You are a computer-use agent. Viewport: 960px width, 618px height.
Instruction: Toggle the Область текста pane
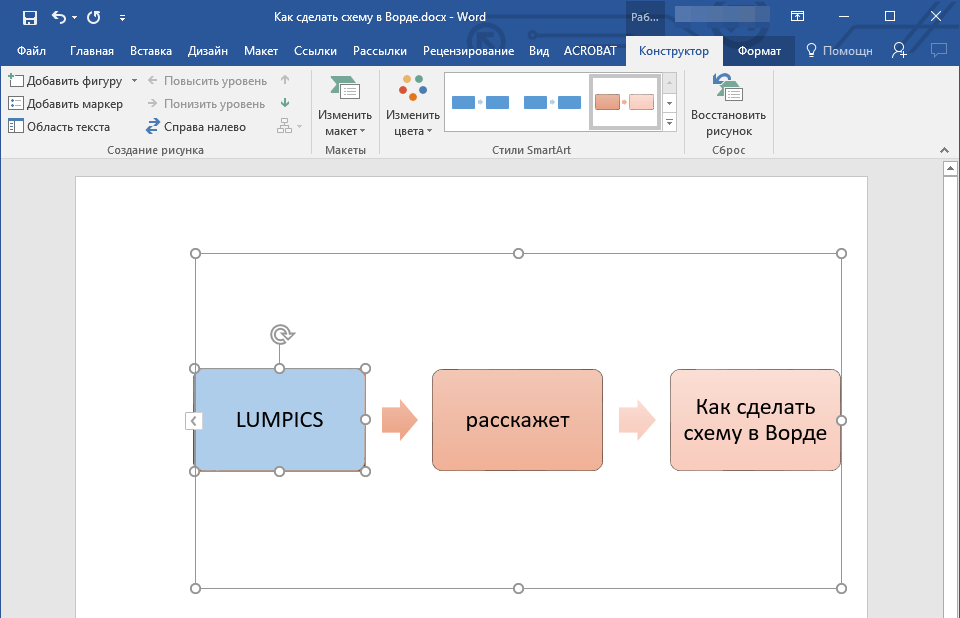coord(59,127)
